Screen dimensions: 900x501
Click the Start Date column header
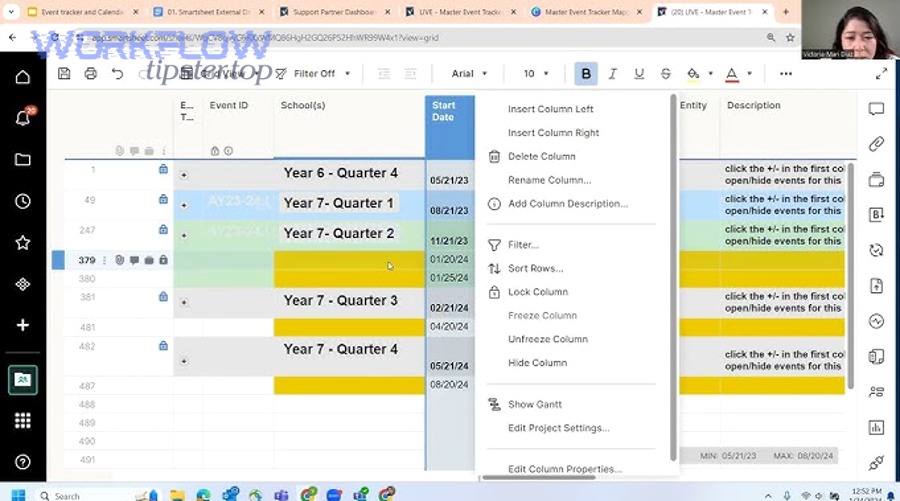(449, 127)
